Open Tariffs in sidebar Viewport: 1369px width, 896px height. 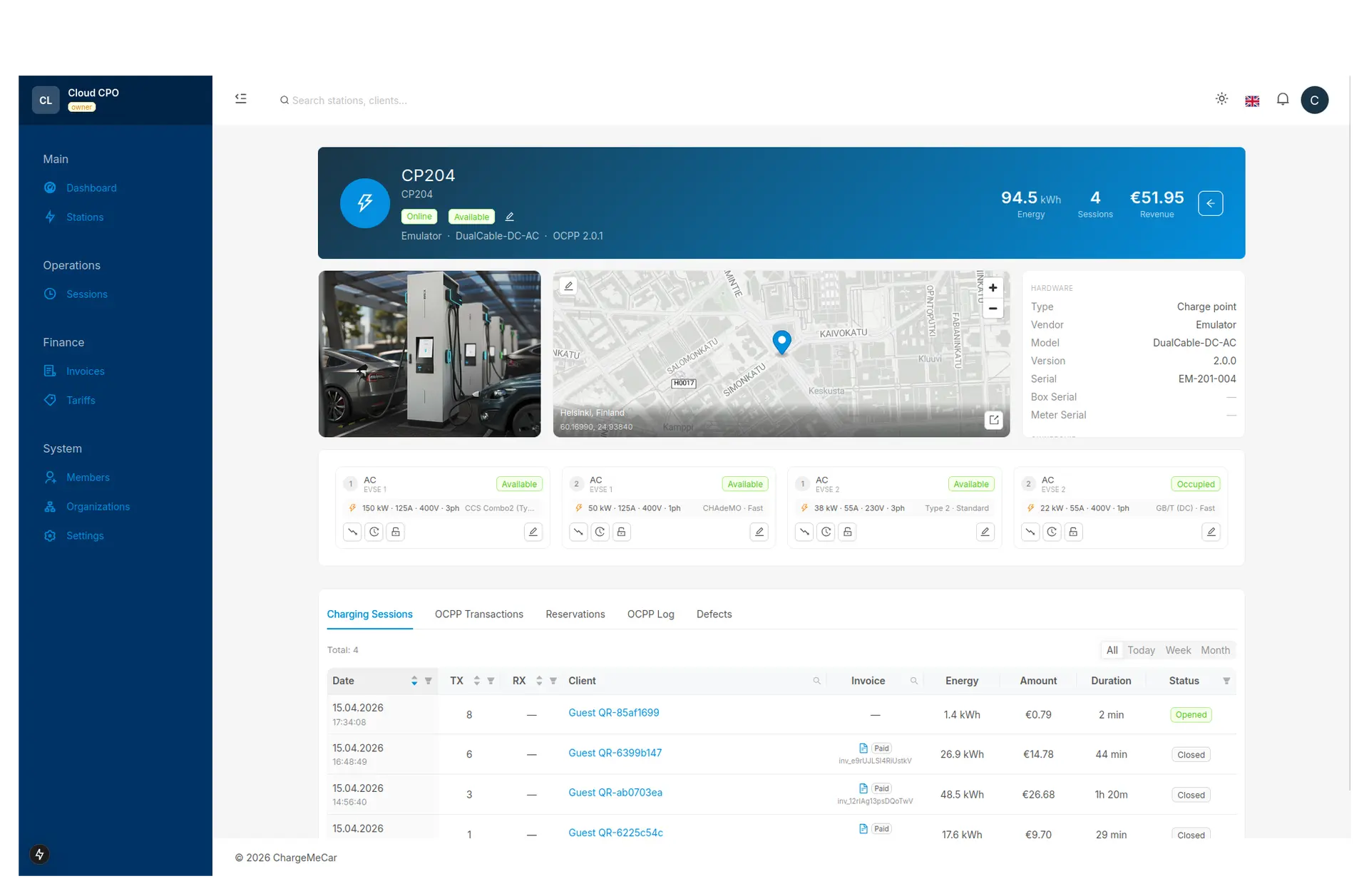click(81, 400)
